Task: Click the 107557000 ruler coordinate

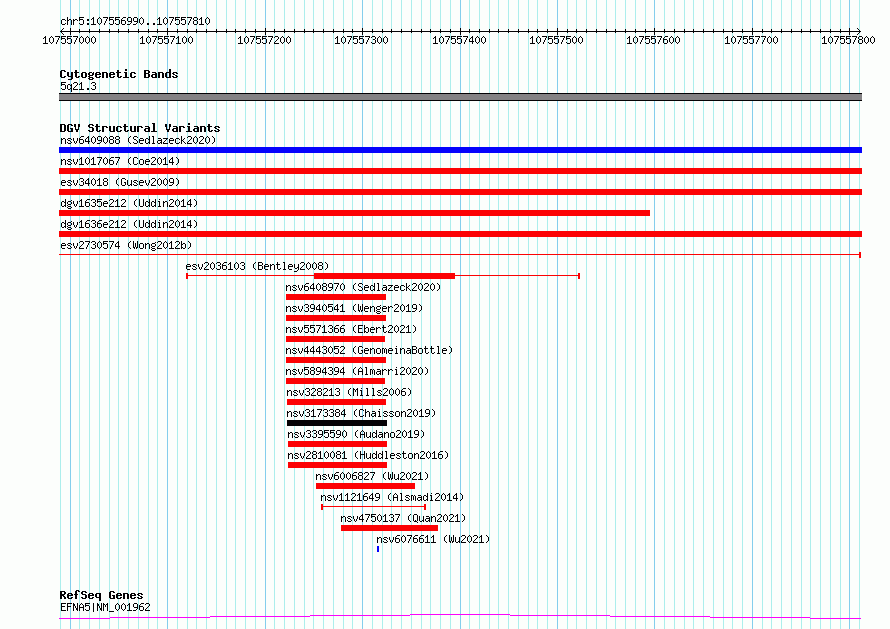Action: (69, 40)
